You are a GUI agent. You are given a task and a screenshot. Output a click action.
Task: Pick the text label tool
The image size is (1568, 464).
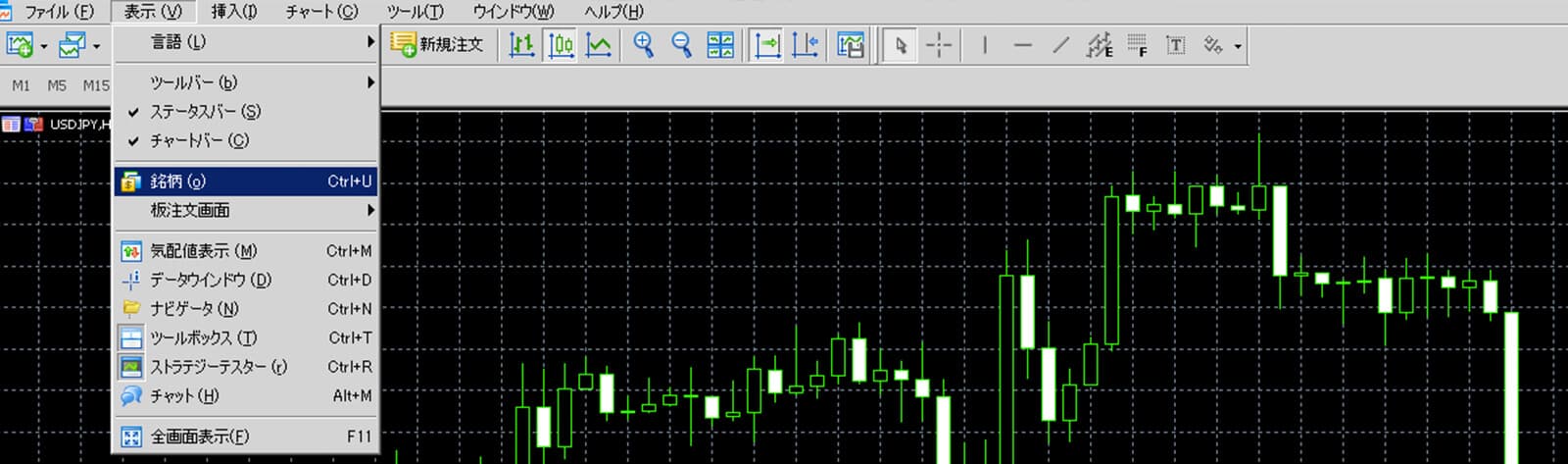1175,45
